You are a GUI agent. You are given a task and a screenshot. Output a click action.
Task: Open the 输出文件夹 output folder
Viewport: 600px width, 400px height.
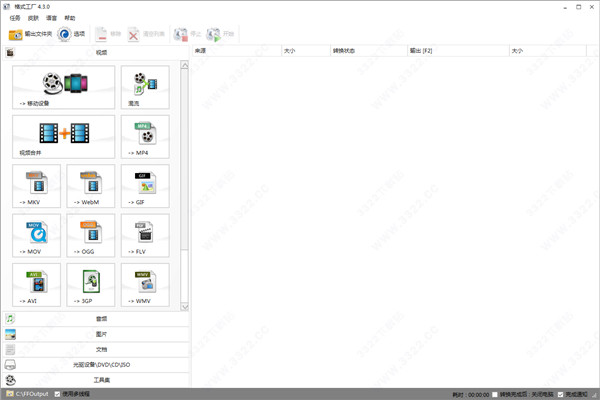point(30,34)
